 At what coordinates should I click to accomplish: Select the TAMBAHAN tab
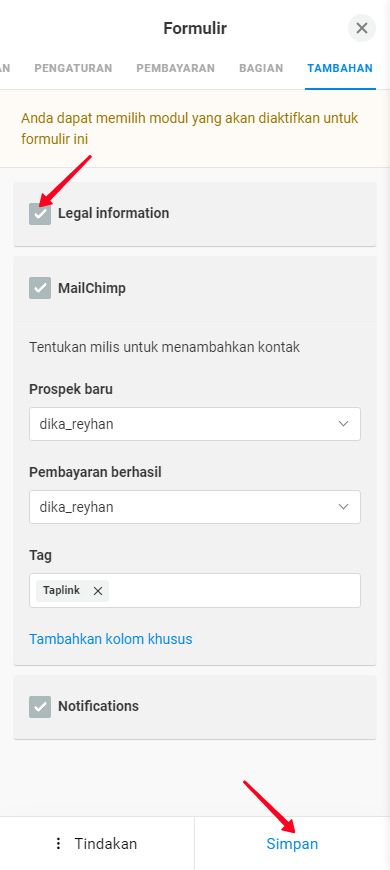click(x=340, y=68)
